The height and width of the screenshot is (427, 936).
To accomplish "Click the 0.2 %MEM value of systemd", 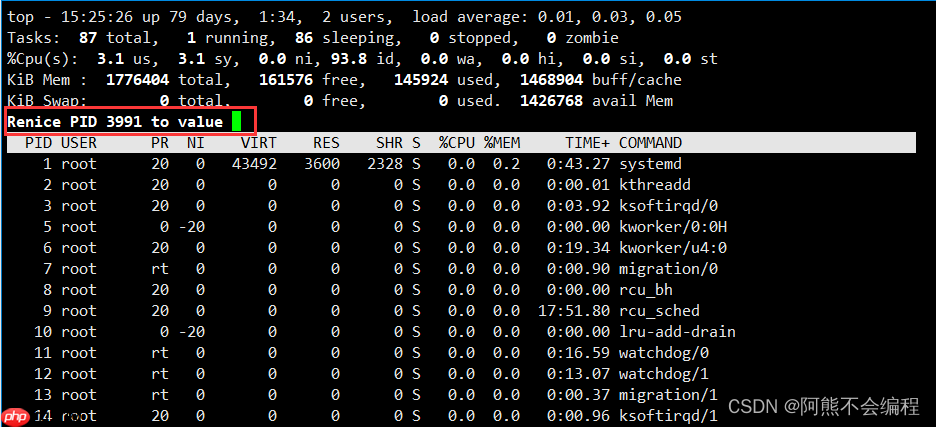I will (506, 164).
